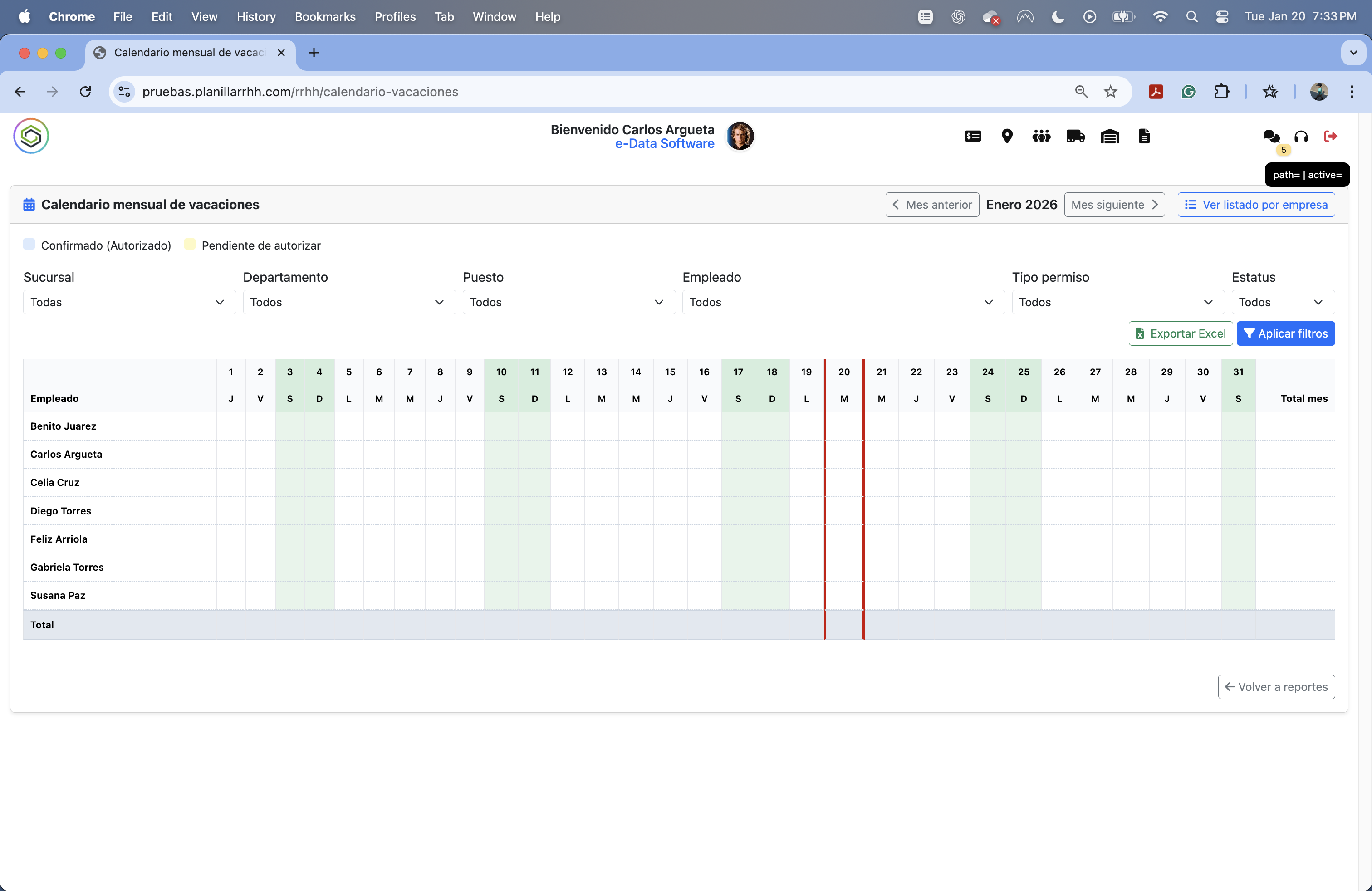Open the document file icon
The height and width of the screenshot is (891, 1372).
point(1144,136)
